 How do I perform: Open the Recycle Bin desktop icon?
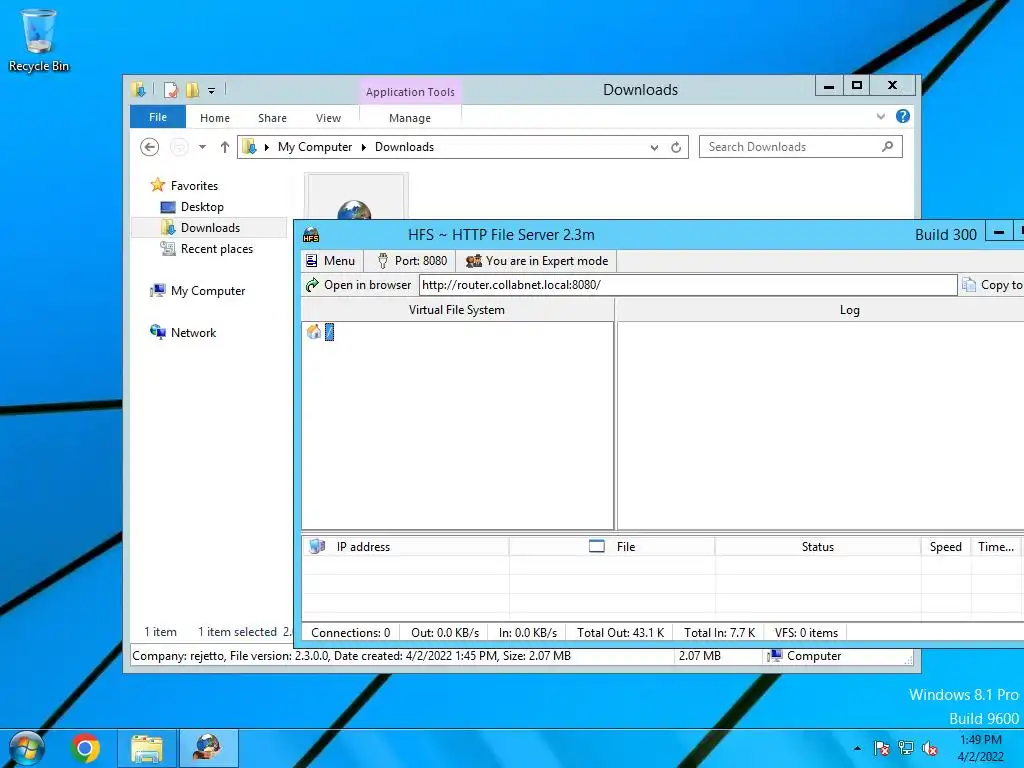tap(38, 39)
